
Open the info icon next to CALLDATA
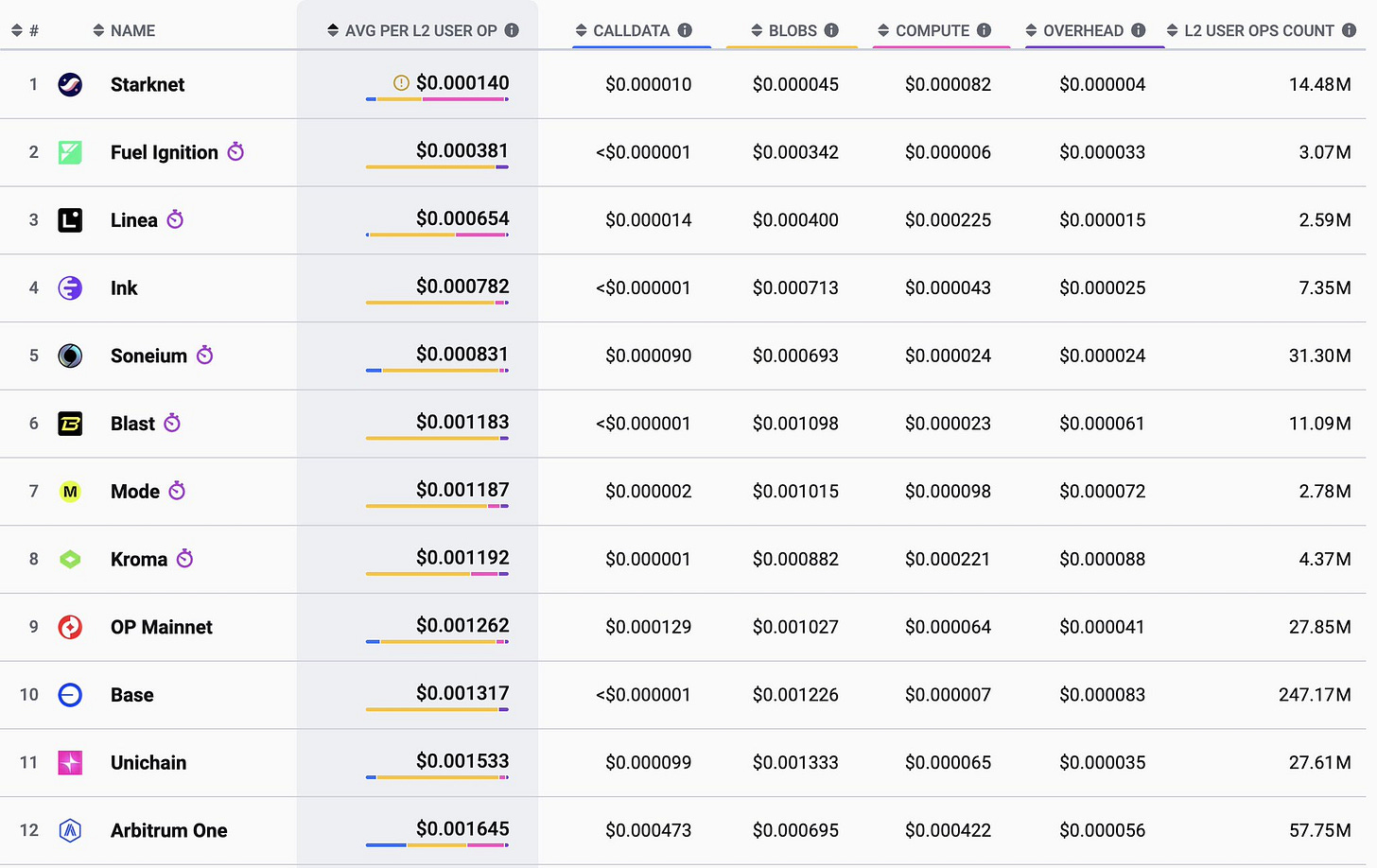(685, 30)
